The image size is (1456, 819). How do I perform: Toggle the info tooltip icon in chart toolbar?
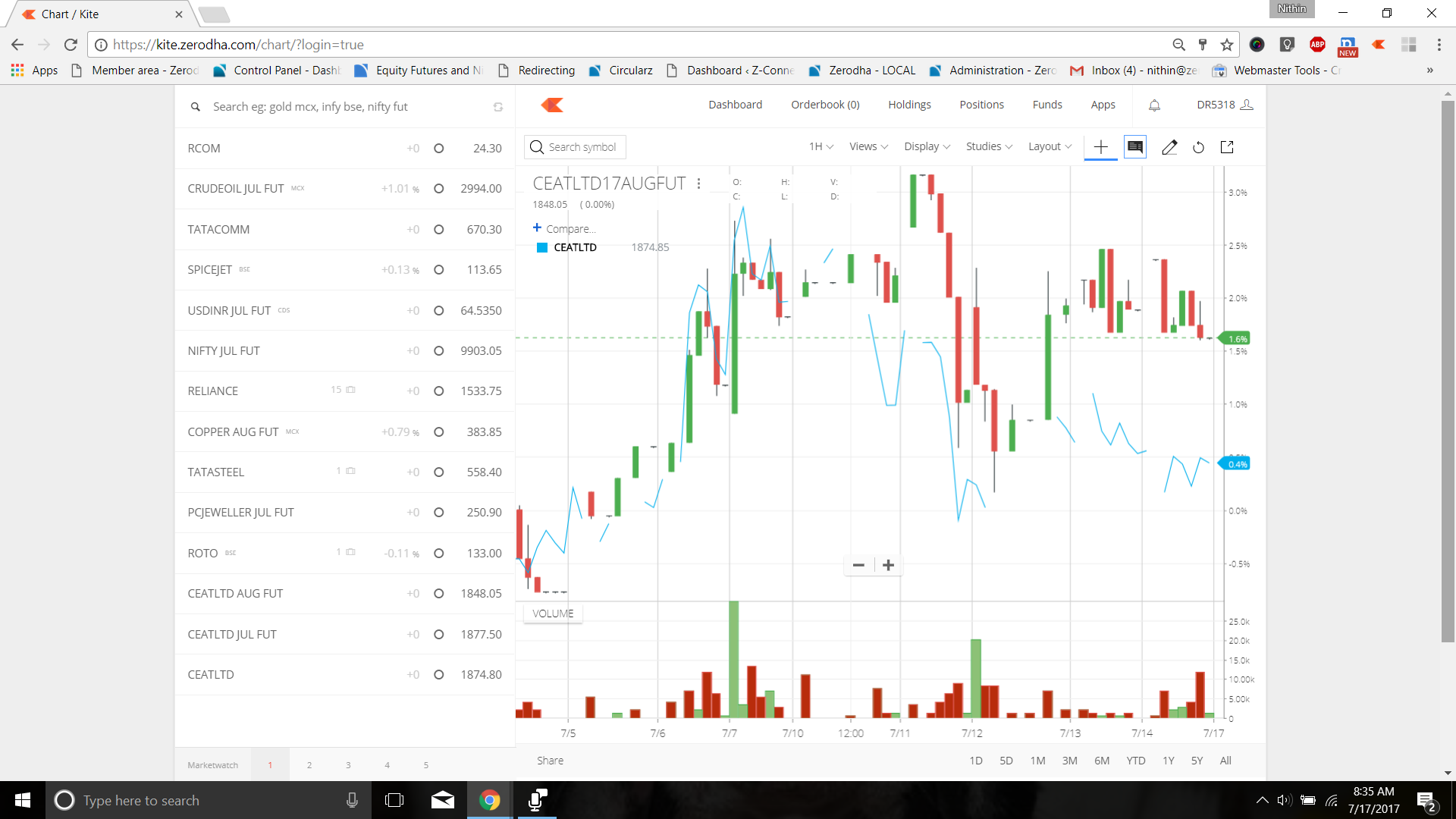pyautogui.click(x=1135, y=147)
